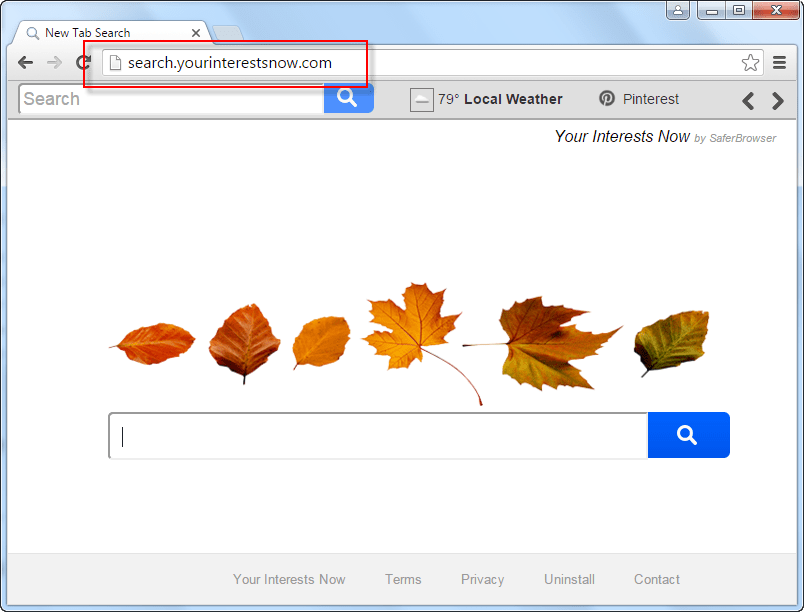Viewport: 804px width, 612px height.
Task: Click the browser forward arrow
Action: (x=54, y=63)
